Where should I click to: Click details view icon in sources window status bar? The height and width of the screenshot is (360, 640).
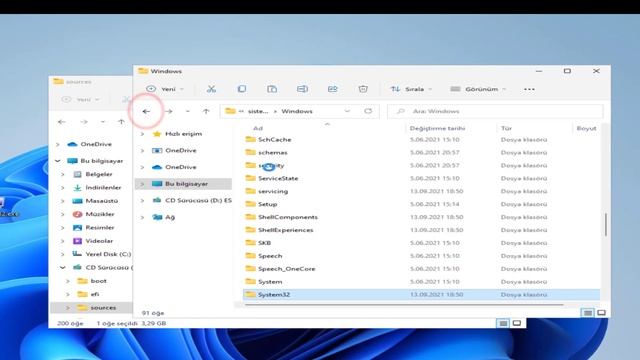click(x=503, y=323)
